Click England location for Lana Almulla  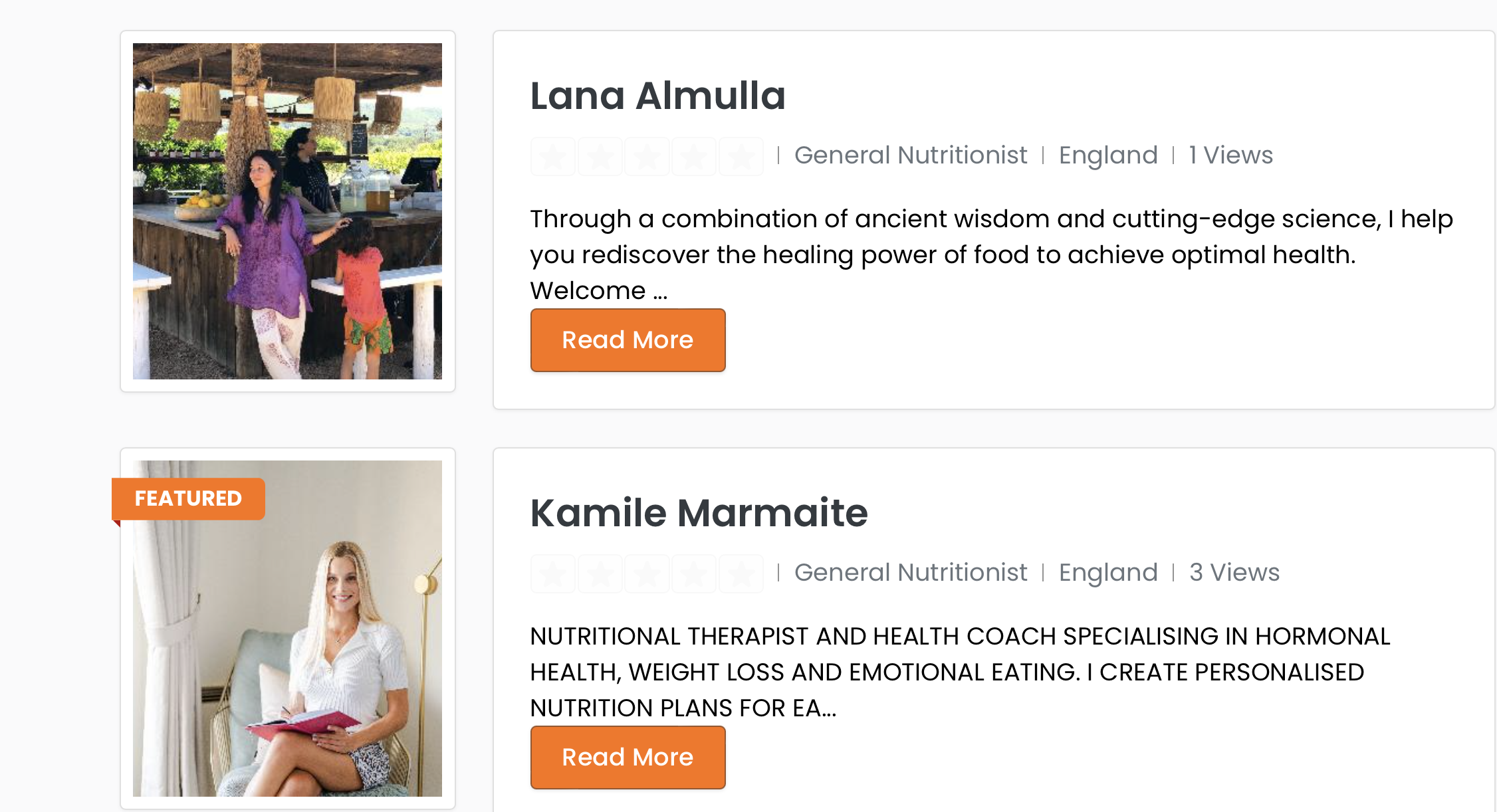click(x=1108, y=155)
